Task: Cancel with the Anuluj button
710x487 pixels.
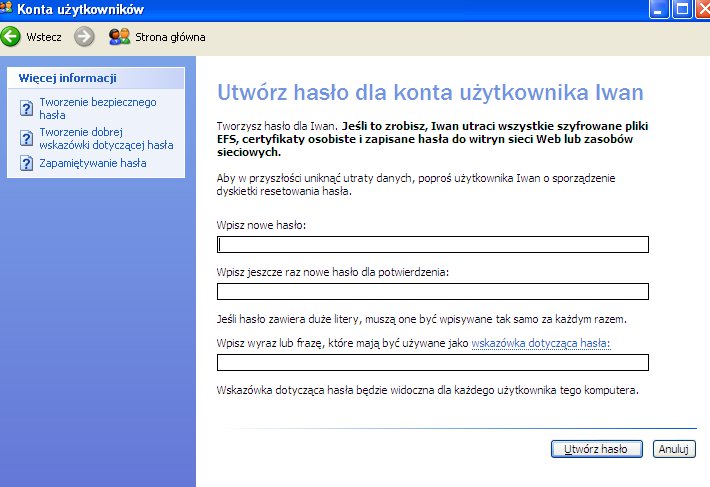Action: coord(674,449)
